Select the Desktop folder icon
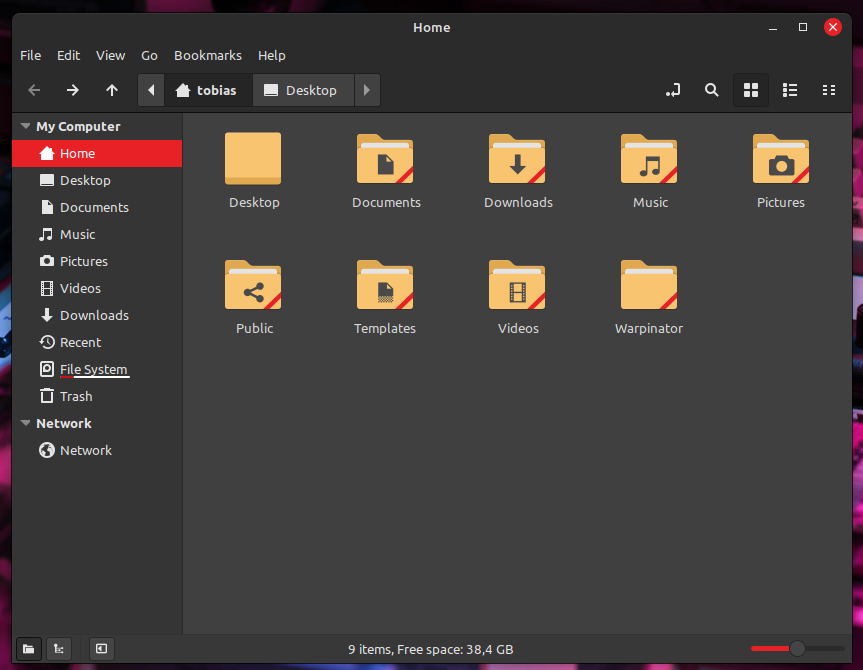Screen dimensions: 863x670 (x=253, y=159)
